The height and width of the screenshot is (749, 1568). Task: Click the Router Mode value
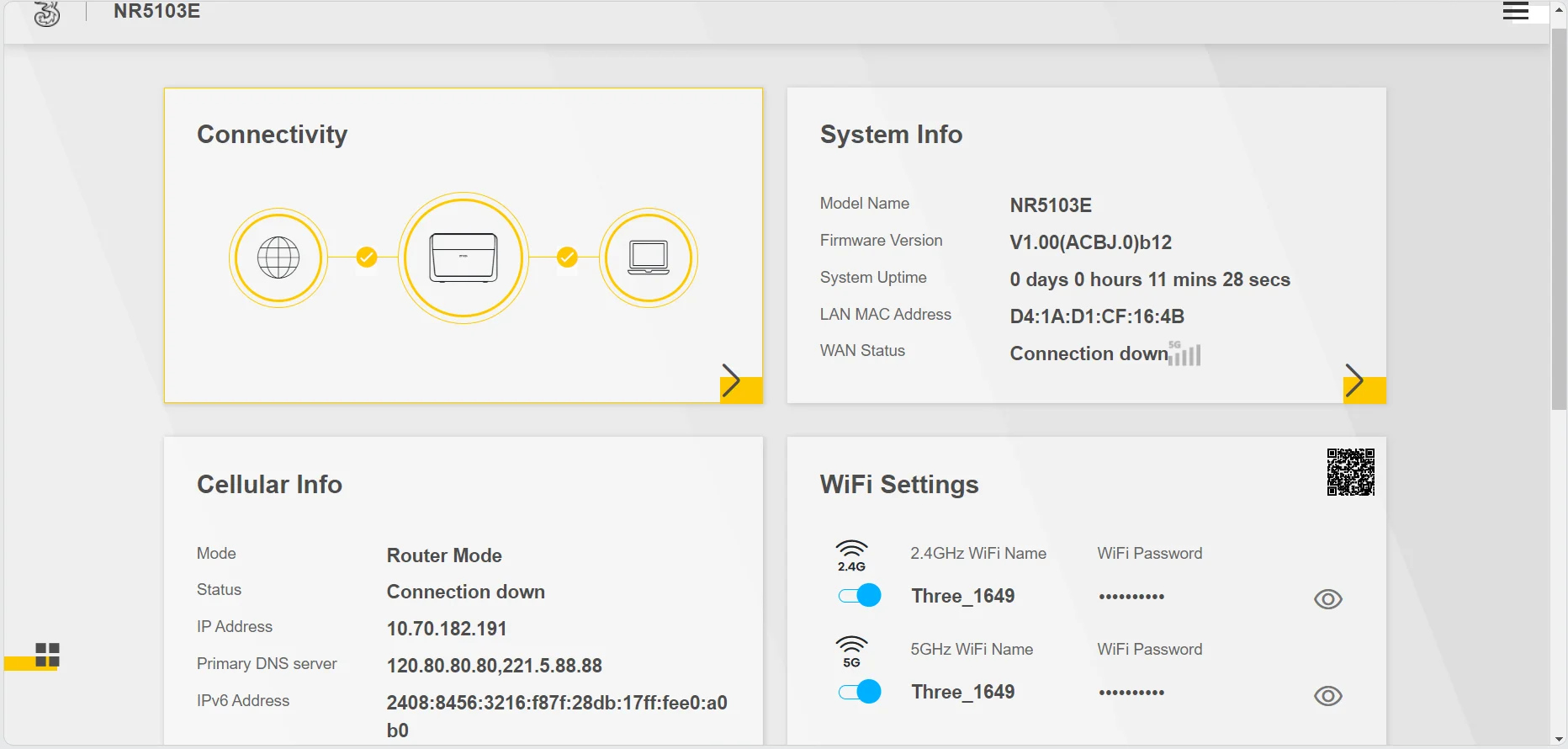pyautogui.click(x=444, y=555)
